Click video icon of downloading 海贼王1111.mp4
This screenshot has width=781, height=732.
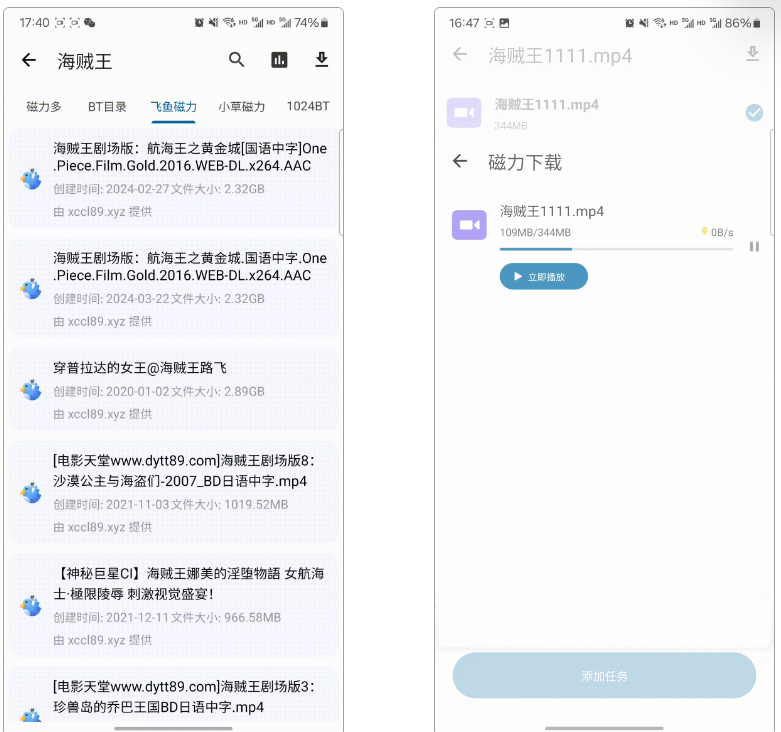(469, 225)
